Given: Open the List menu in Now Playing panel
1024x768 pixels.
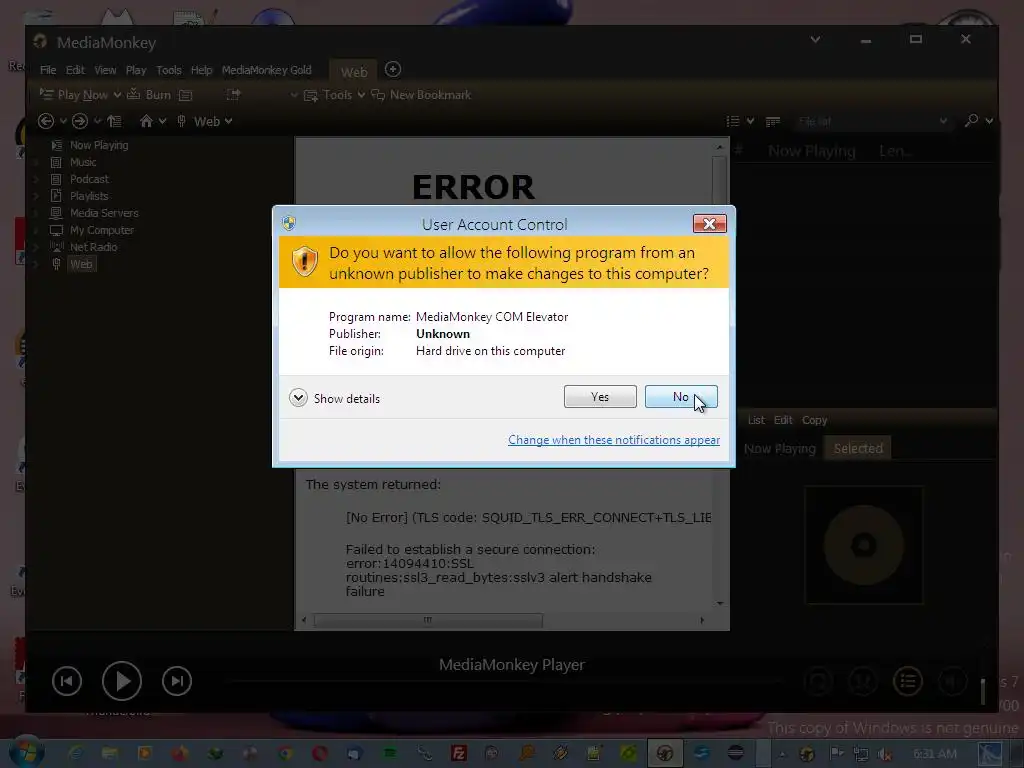Looking at the screenshot, I should (x=756, y=420).
